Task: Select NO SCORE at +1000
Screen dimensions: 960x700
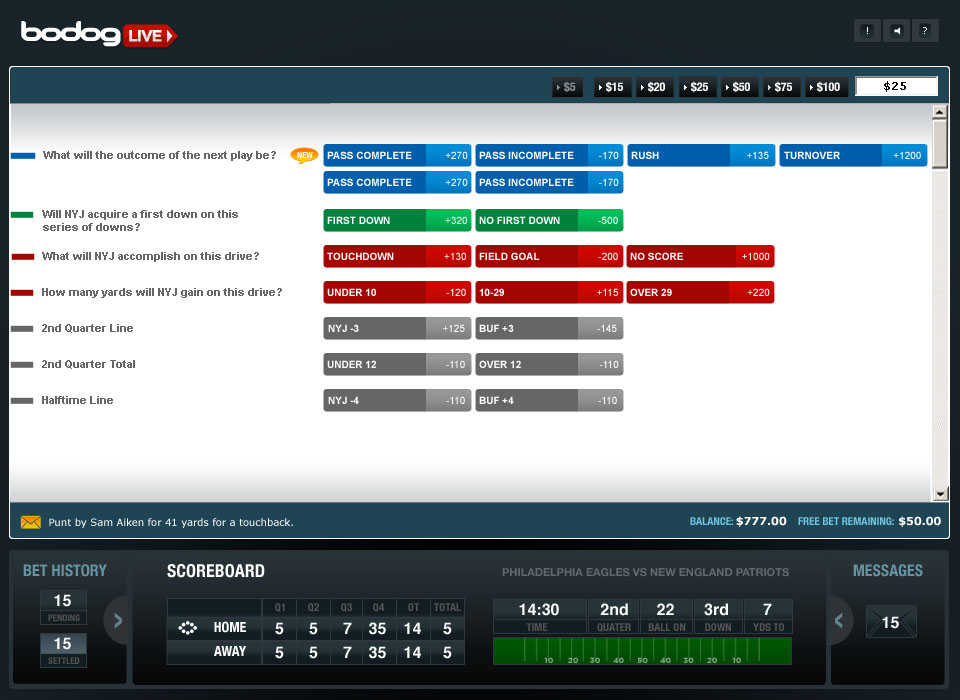Action: point(700,257)
